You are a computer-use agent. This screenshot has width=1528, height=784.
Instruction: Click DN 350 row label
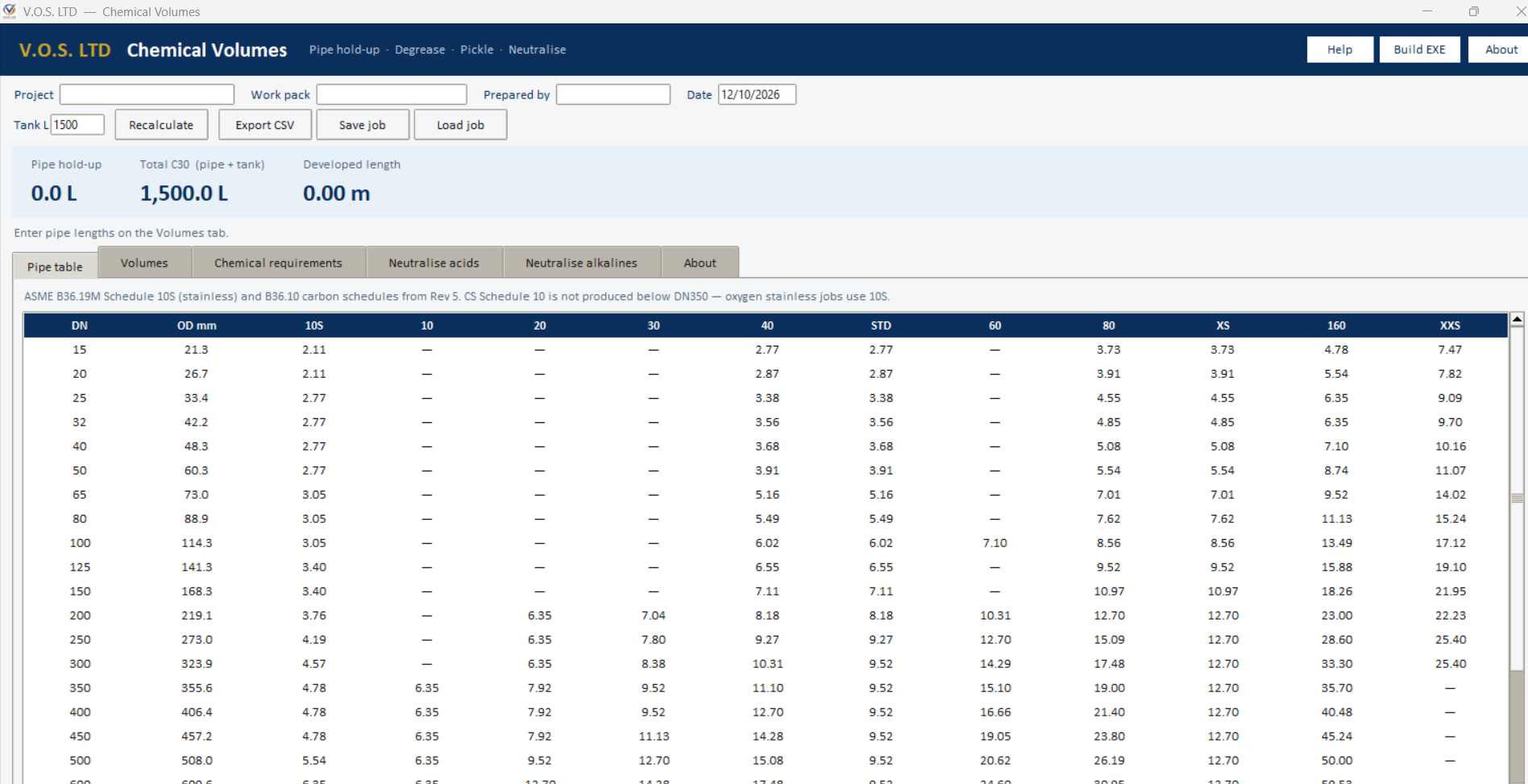[x=80, y=688]
